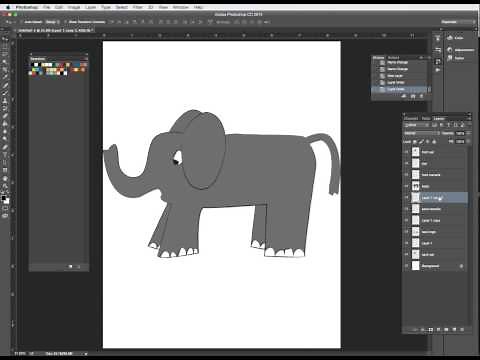Viewport: 480px width, 360px height.
Task: Select the background color swatch in toolbar
Action: [7, 201]
